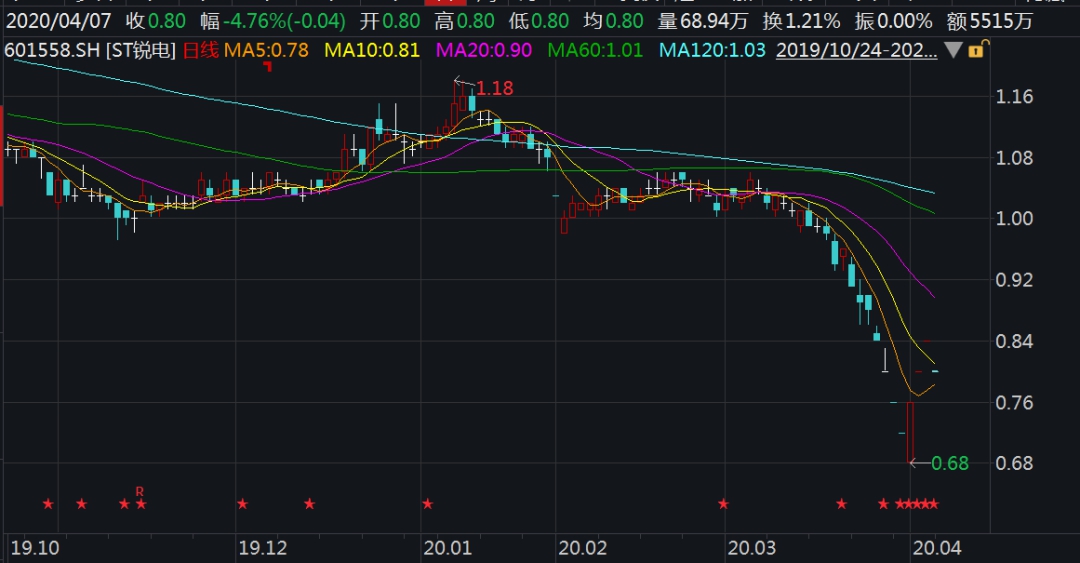
Task: Click the MA20:0.90 indicator label
Action: pos(484,50)
